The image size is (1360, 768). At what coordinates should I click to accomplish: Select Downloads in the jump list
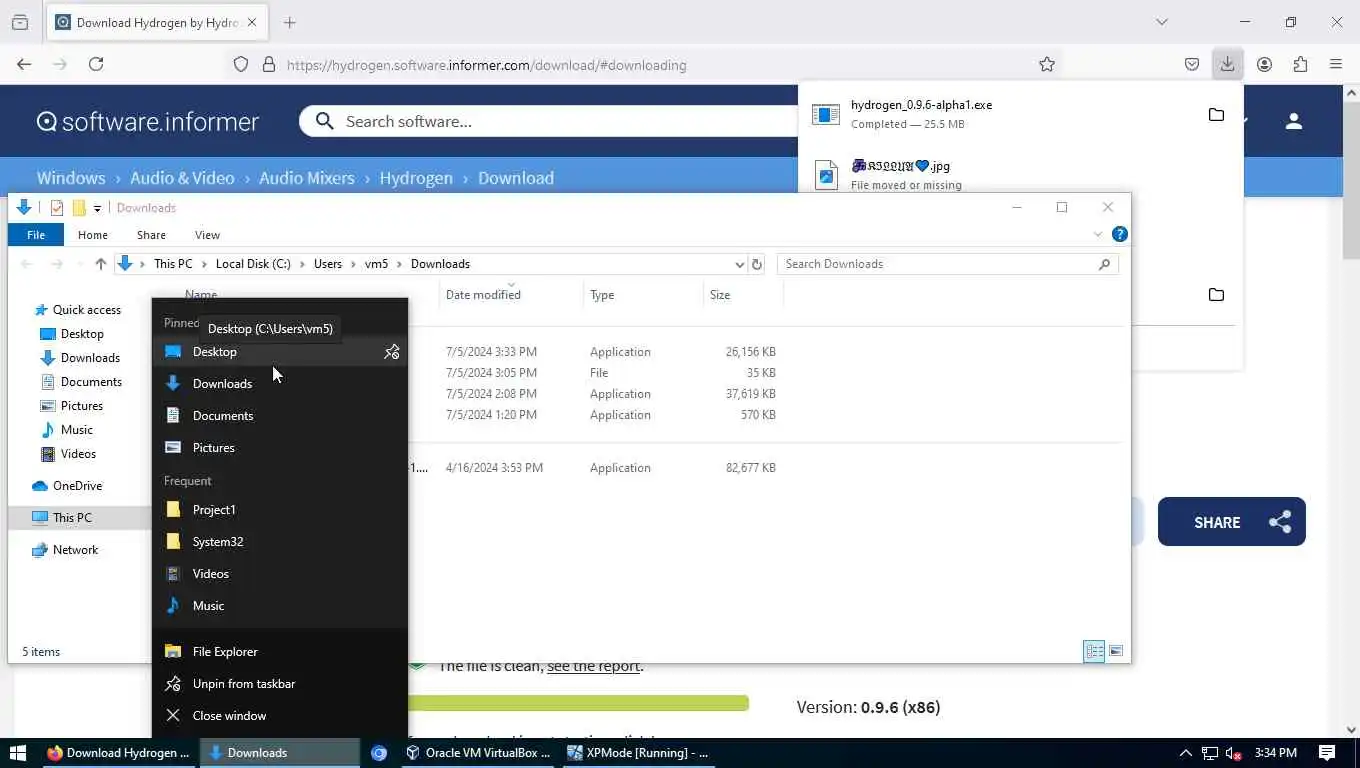[280, 384]
